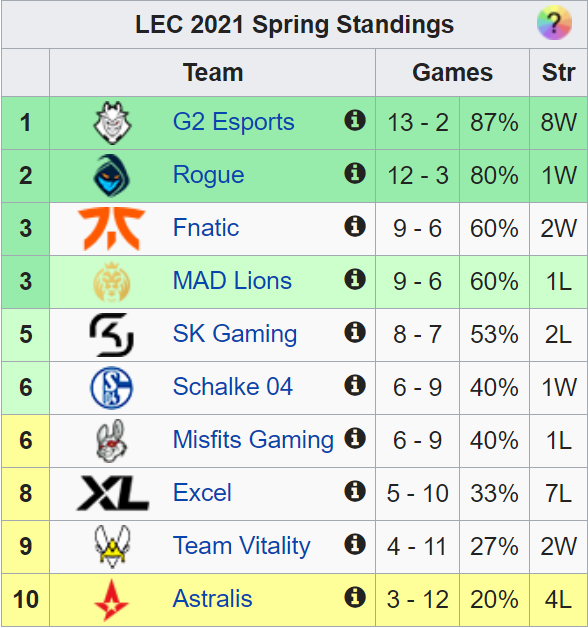Open the Schalke 04 info icon

pos(355,385)
